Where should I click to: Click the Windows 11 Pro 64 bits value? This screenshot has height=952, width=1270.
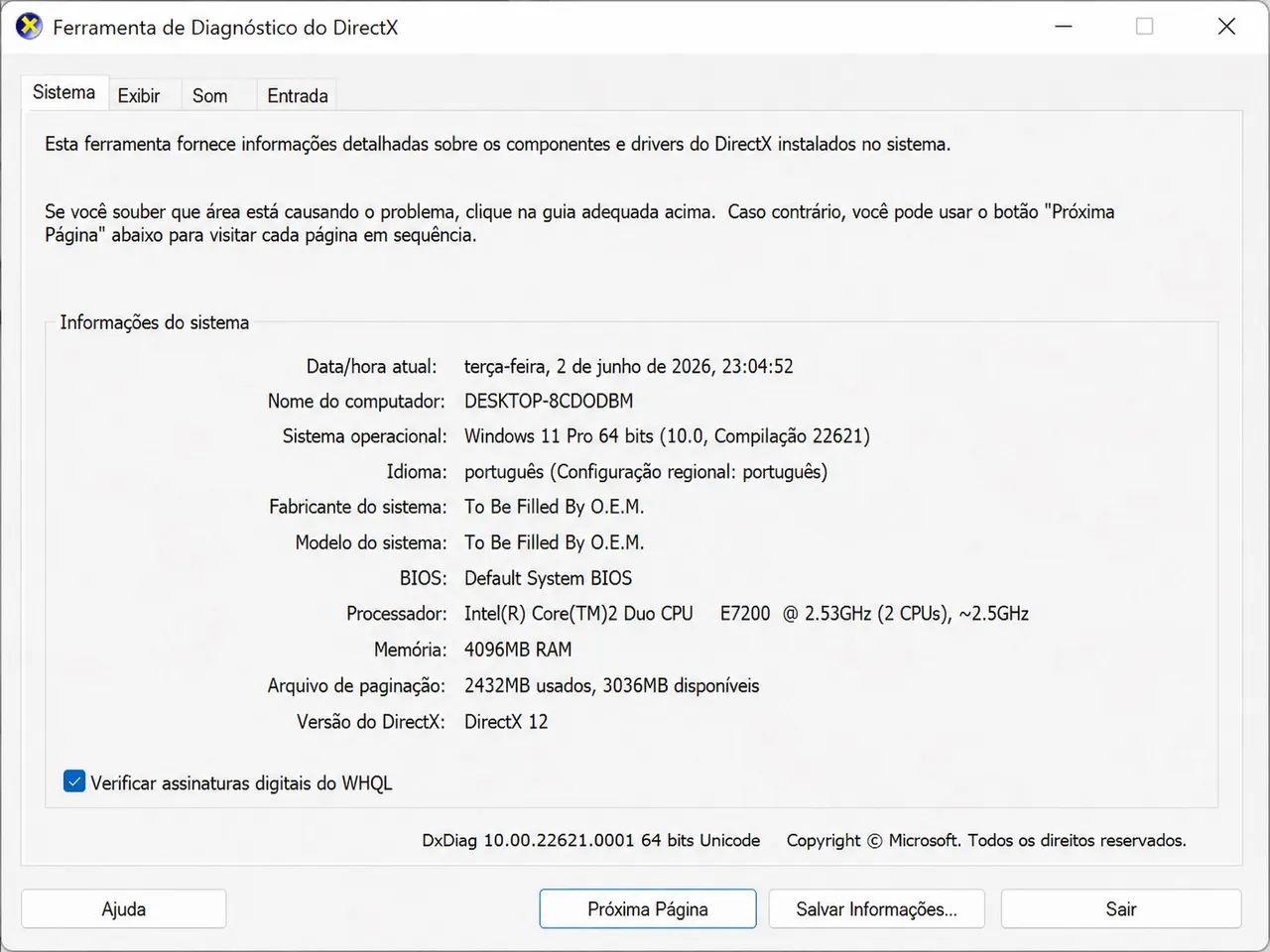[x=667, y=436]
